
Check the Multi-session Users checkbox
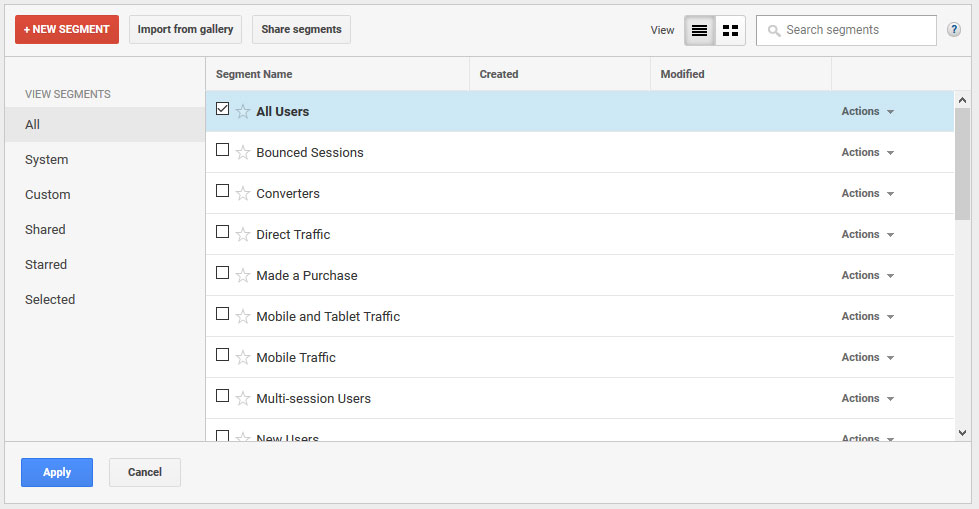[x=222, y=396]
